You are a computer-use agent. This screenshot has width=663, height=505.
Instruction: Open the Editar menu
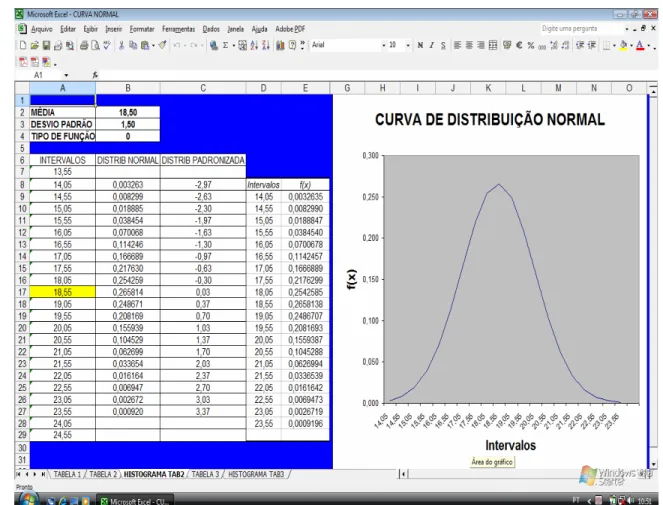pos(68,29)
